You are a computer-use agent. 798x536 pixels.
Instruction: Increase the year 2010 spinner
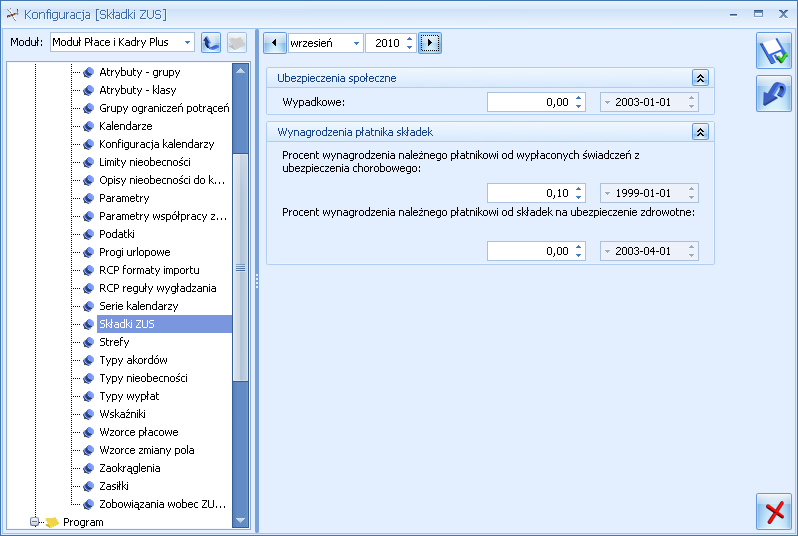pyautogui.click(x=410, y=39)
